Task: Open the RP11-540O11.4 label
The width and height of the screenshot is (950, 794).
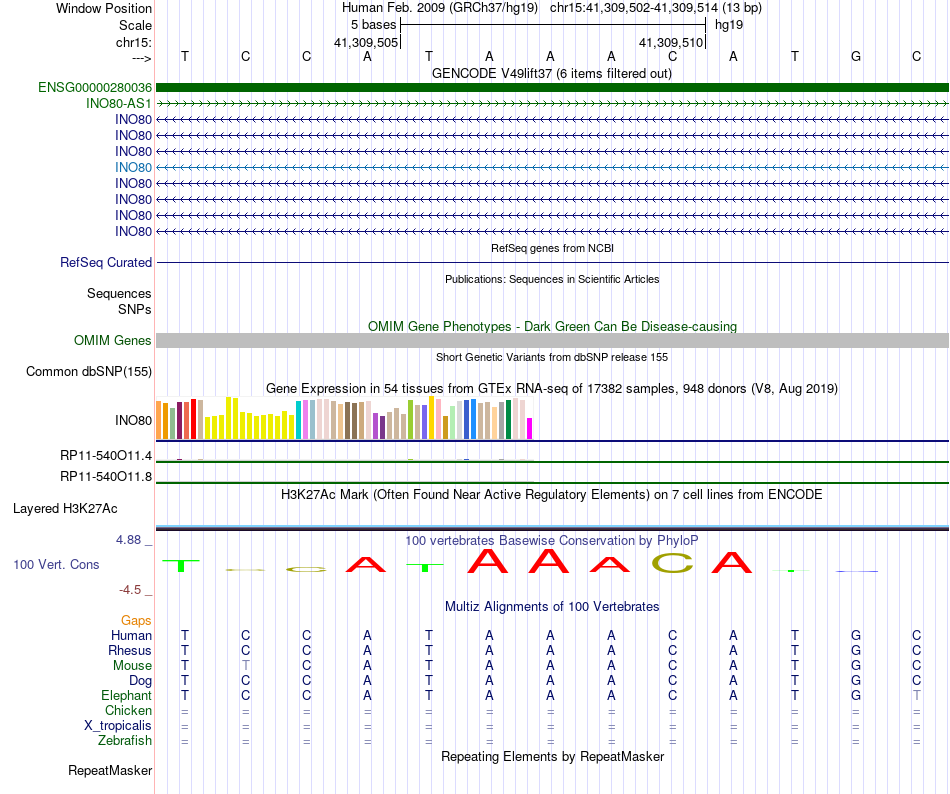Action: click(x=106, y=455)
